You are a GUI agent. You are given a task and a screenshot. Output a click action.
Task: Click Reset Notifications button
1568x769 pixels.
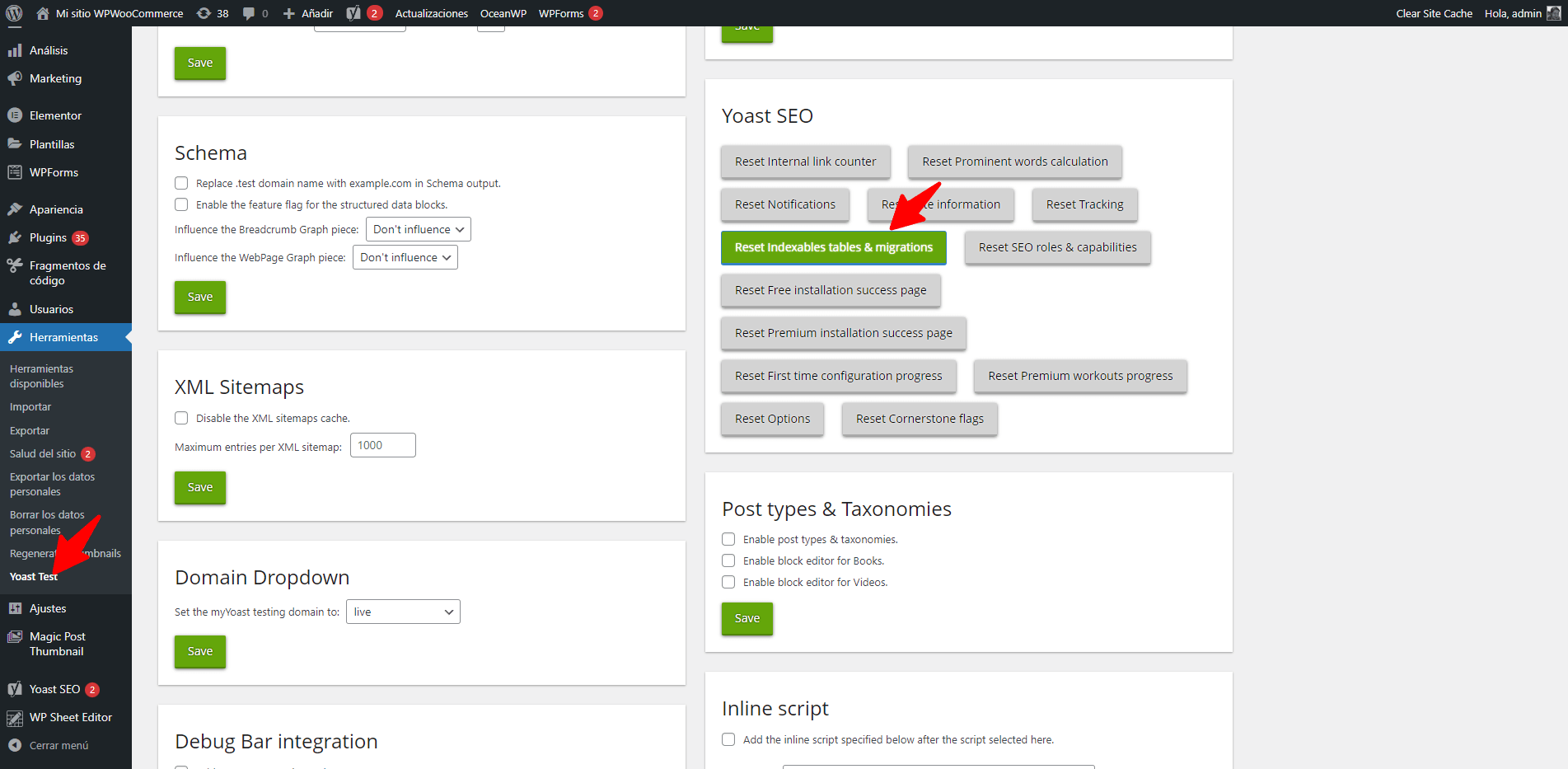tap(785, 204)
